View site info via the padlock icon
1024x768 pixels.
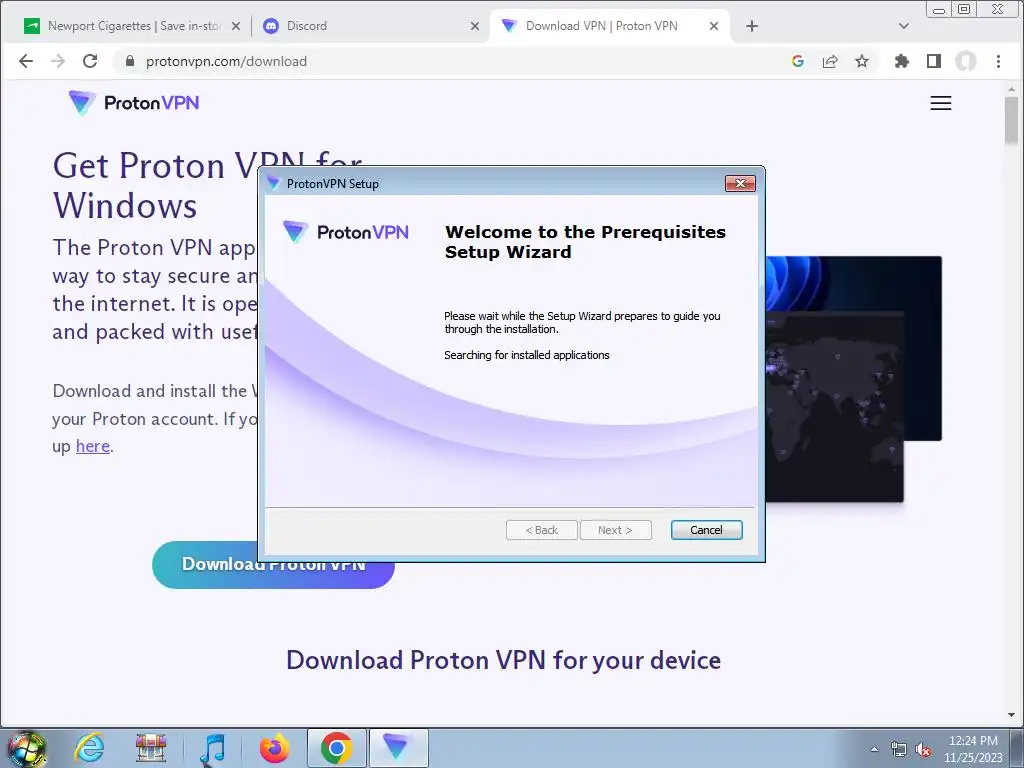tap(130, 61)
